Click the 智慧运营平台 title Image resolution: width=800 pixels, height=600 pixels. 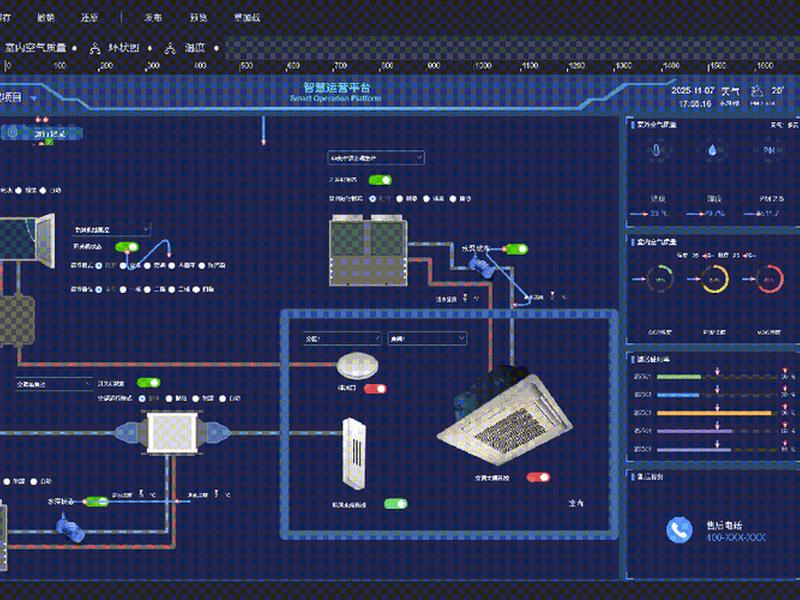[336, 87]
